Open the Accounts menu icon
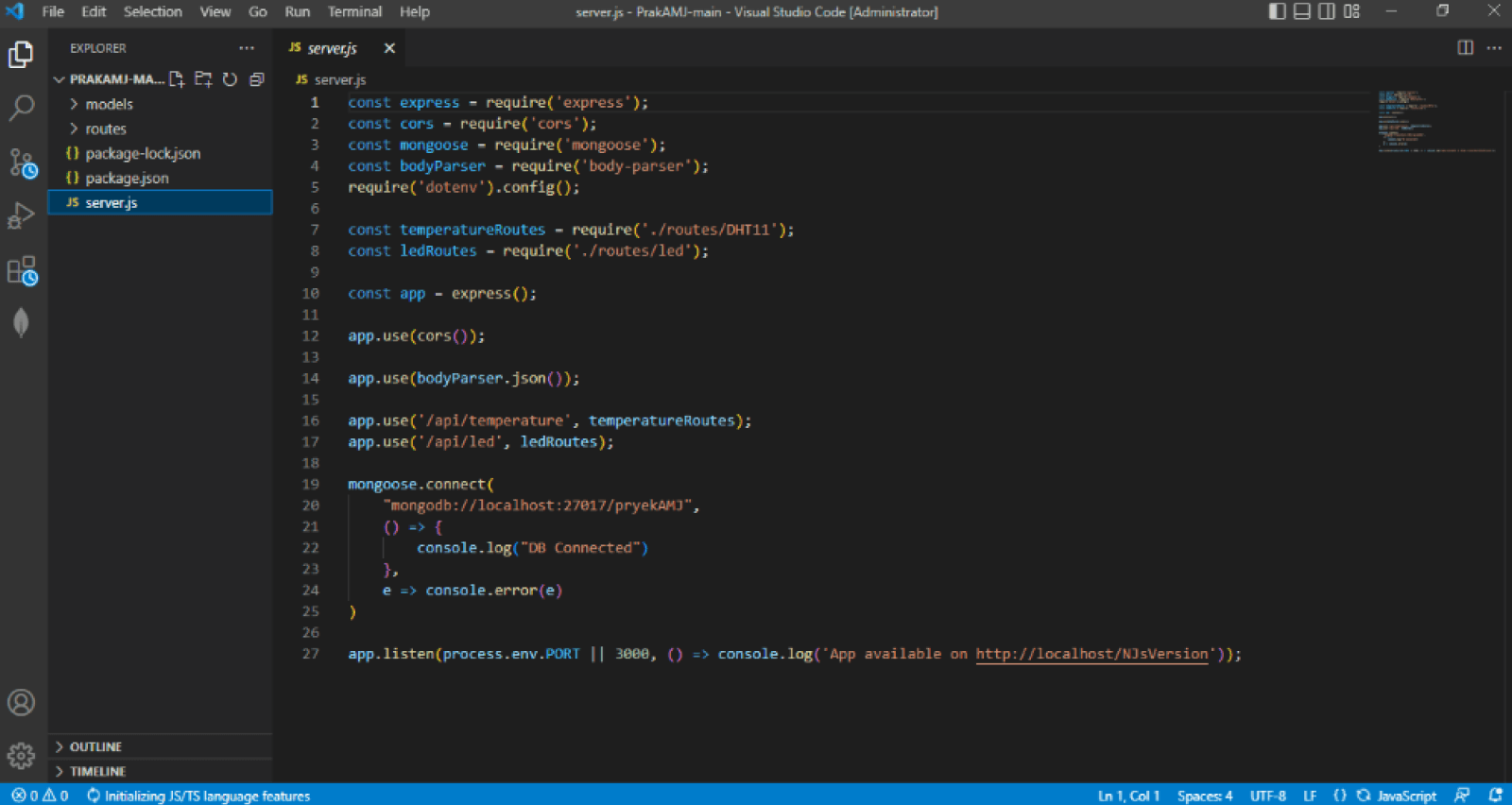 pyautogui.click(x=21, y=702)
